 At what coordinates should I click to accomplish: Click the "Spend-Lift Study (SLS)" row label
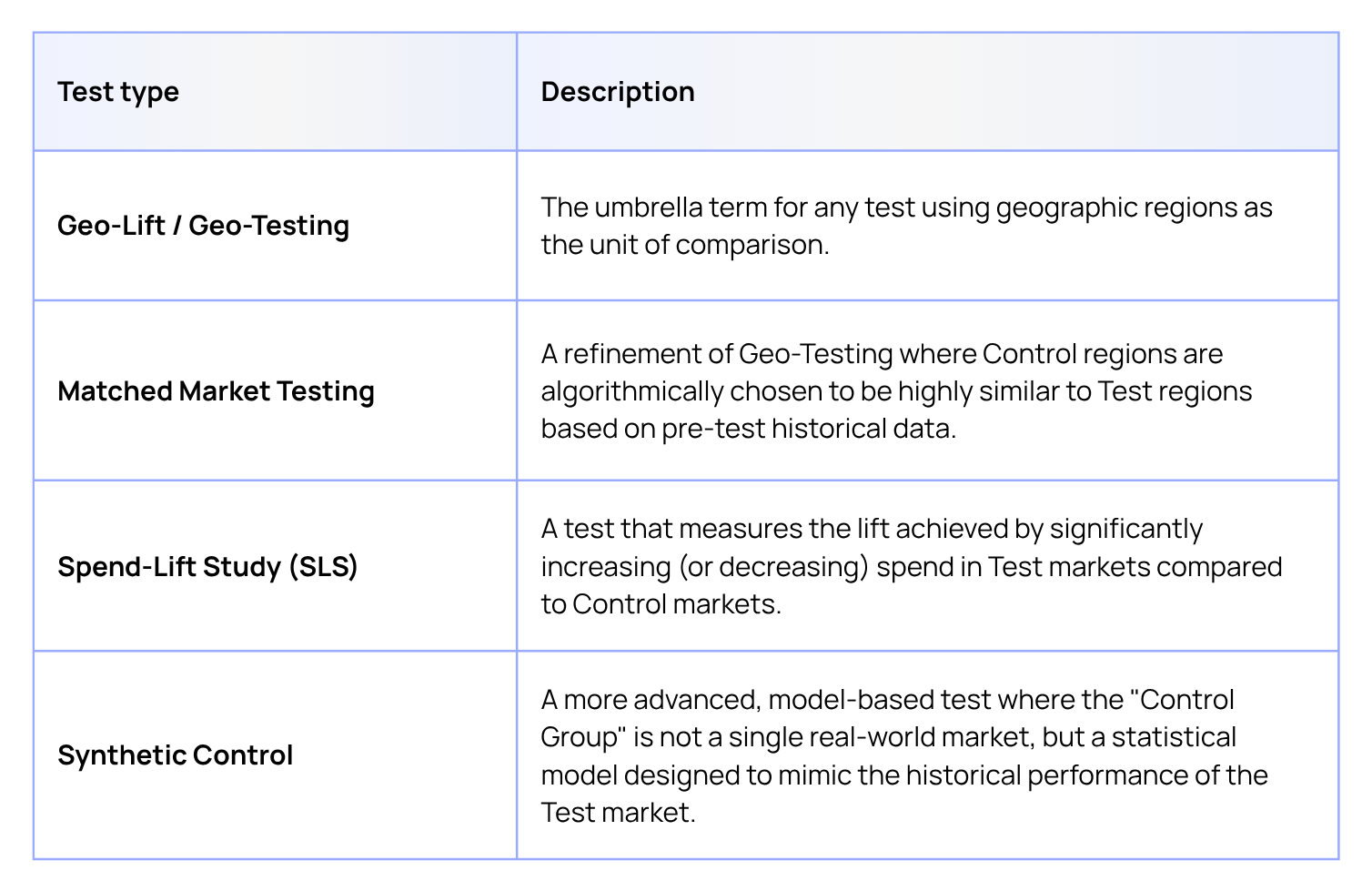pos(207,566)
